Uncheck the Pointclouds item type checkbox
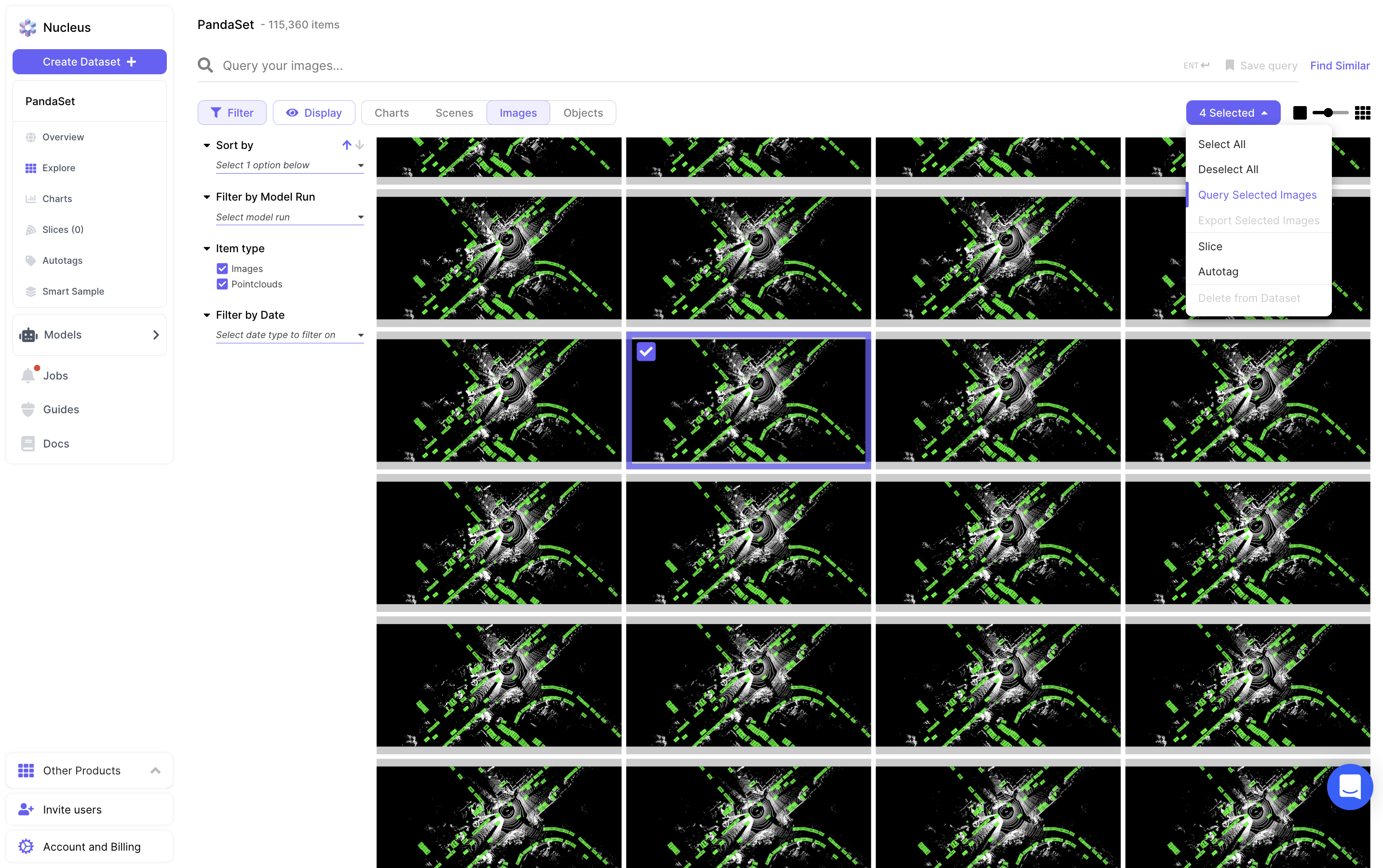Viewport: 1383px width, 868px height. (222, 284)
